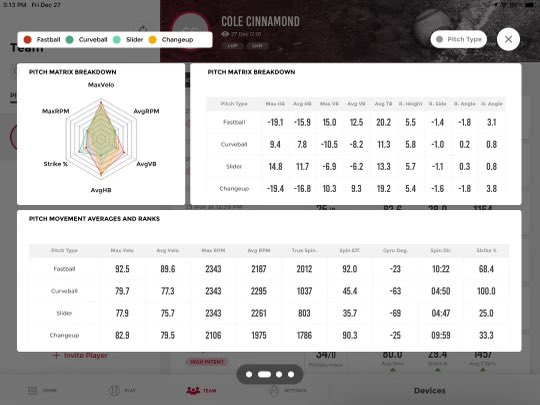
Task: Click the MaxRPM radar chart label
Action: pos(56,111)
